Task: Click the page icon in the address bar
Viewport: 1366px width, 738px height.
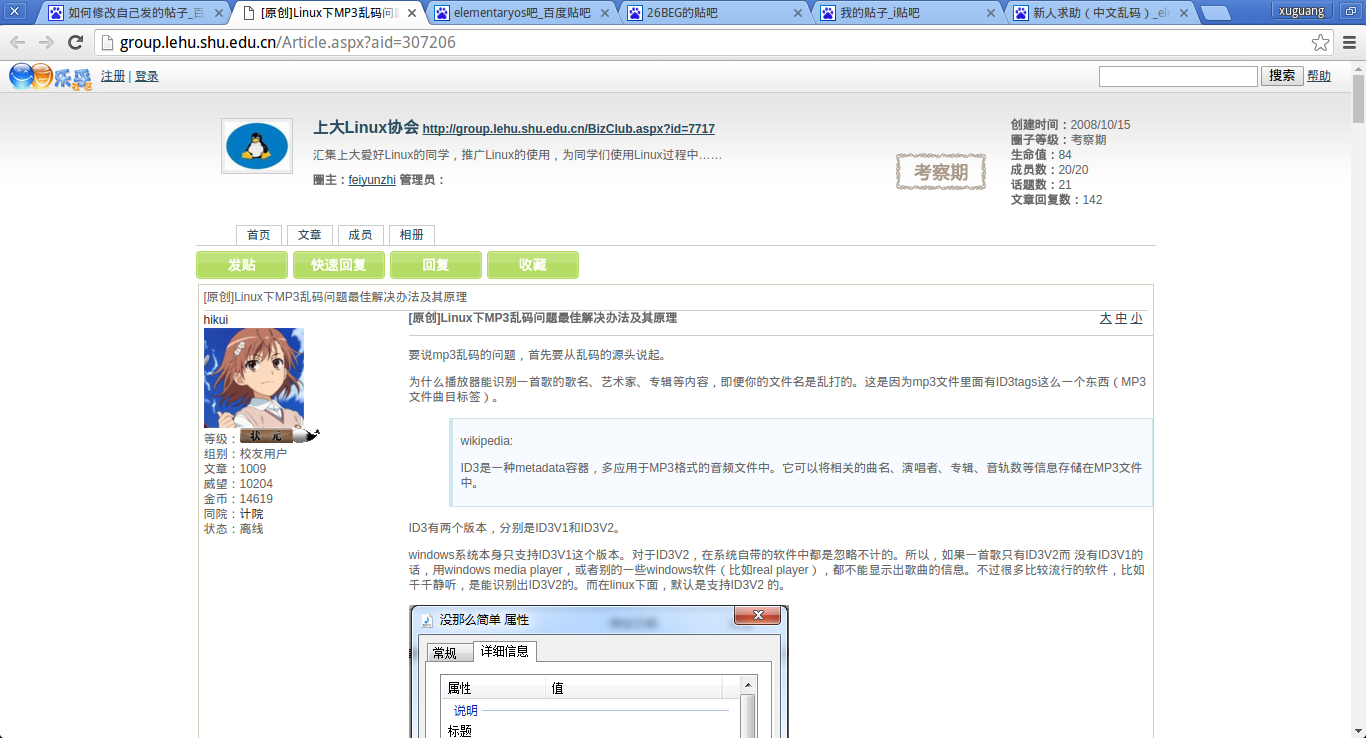Action: pyautogui.click(x=107, y=42)
